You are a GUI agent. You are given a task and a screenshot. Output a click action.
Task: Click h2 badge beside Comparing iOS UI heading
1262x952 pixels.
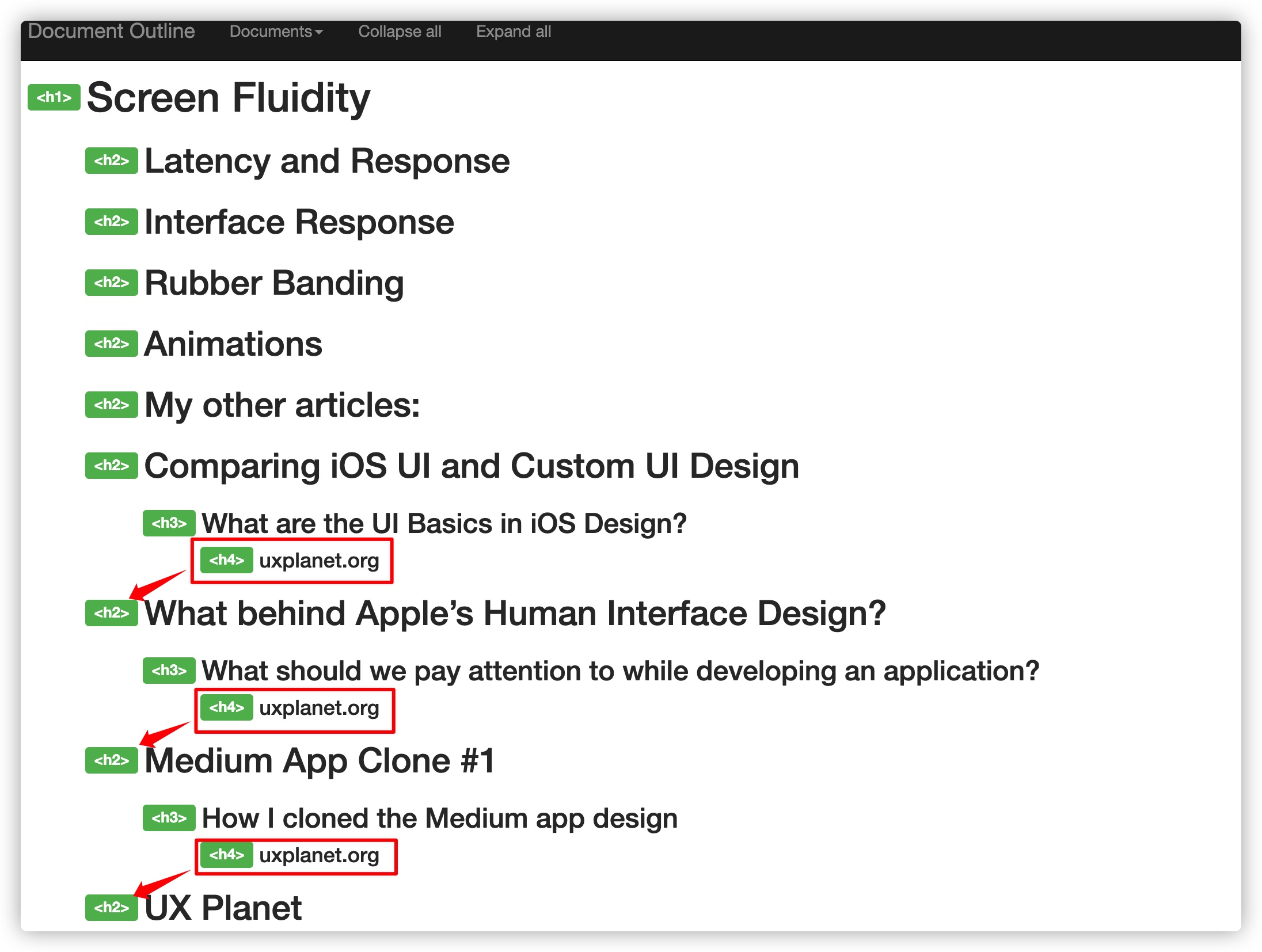[x=112, y=466]
